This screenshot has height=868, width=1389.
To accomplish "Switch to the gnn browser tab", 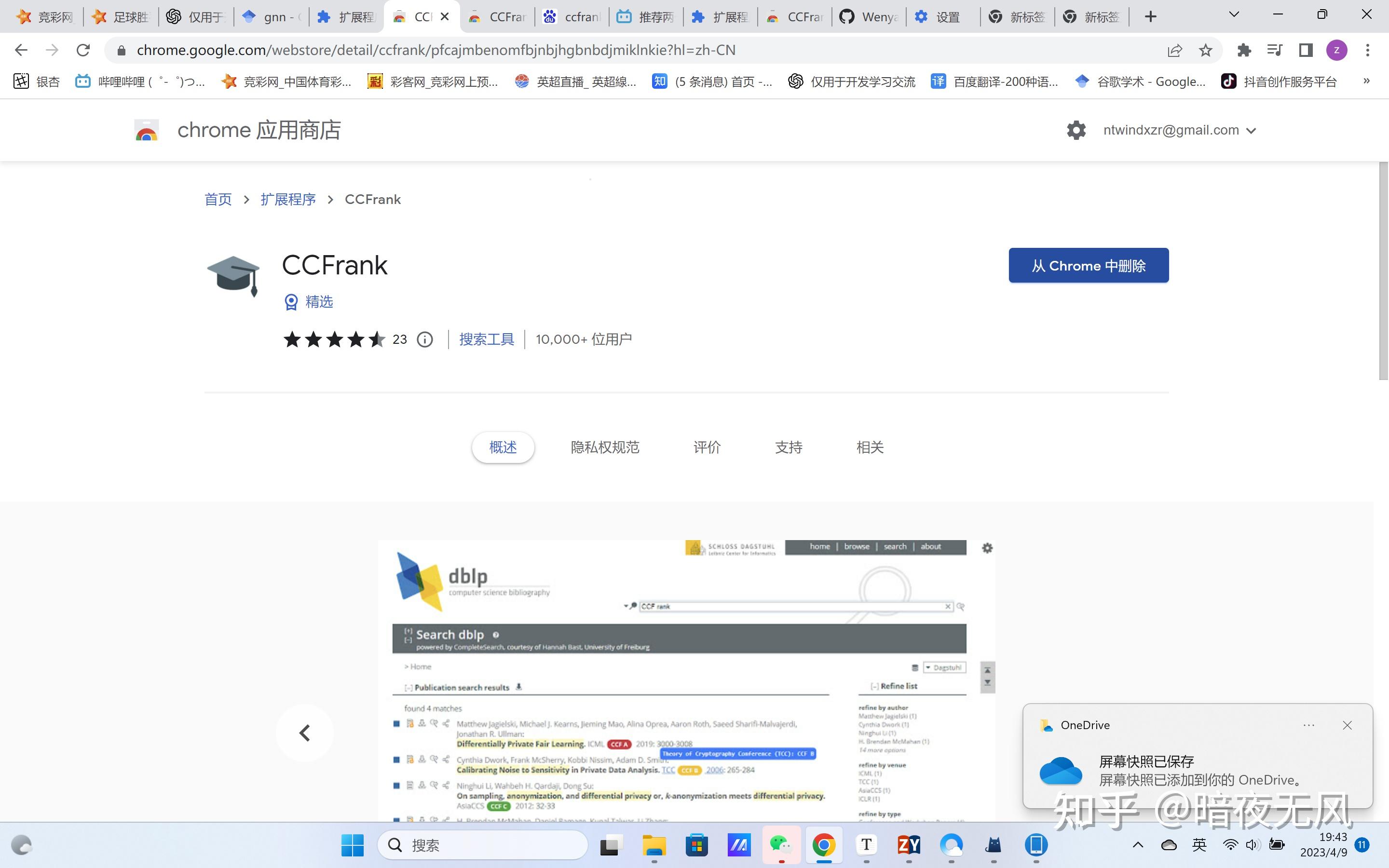I will [x=272, y=17].
